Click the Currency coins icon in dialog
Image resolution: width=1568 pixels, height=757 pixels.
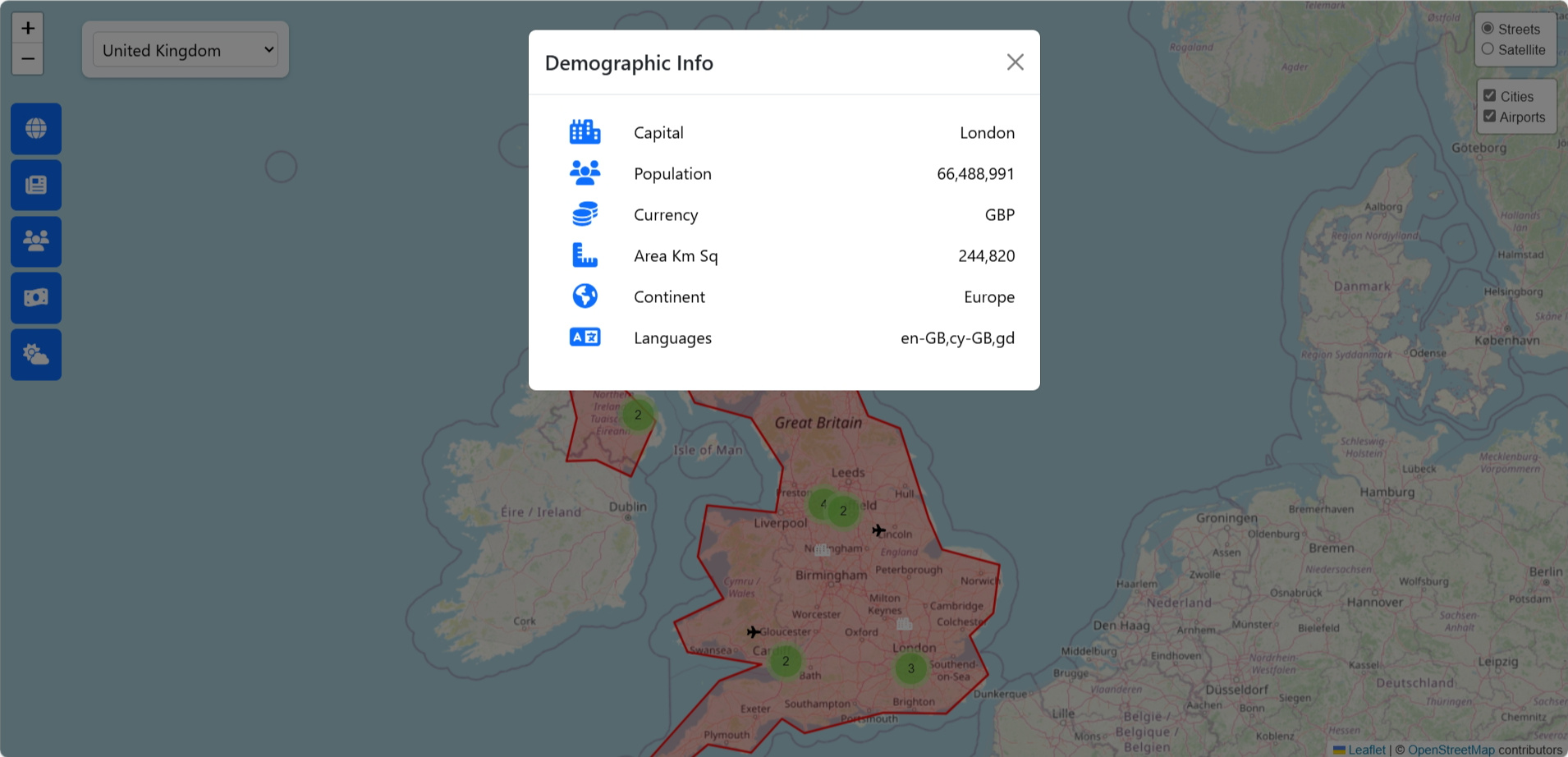[x=585, y=213]
